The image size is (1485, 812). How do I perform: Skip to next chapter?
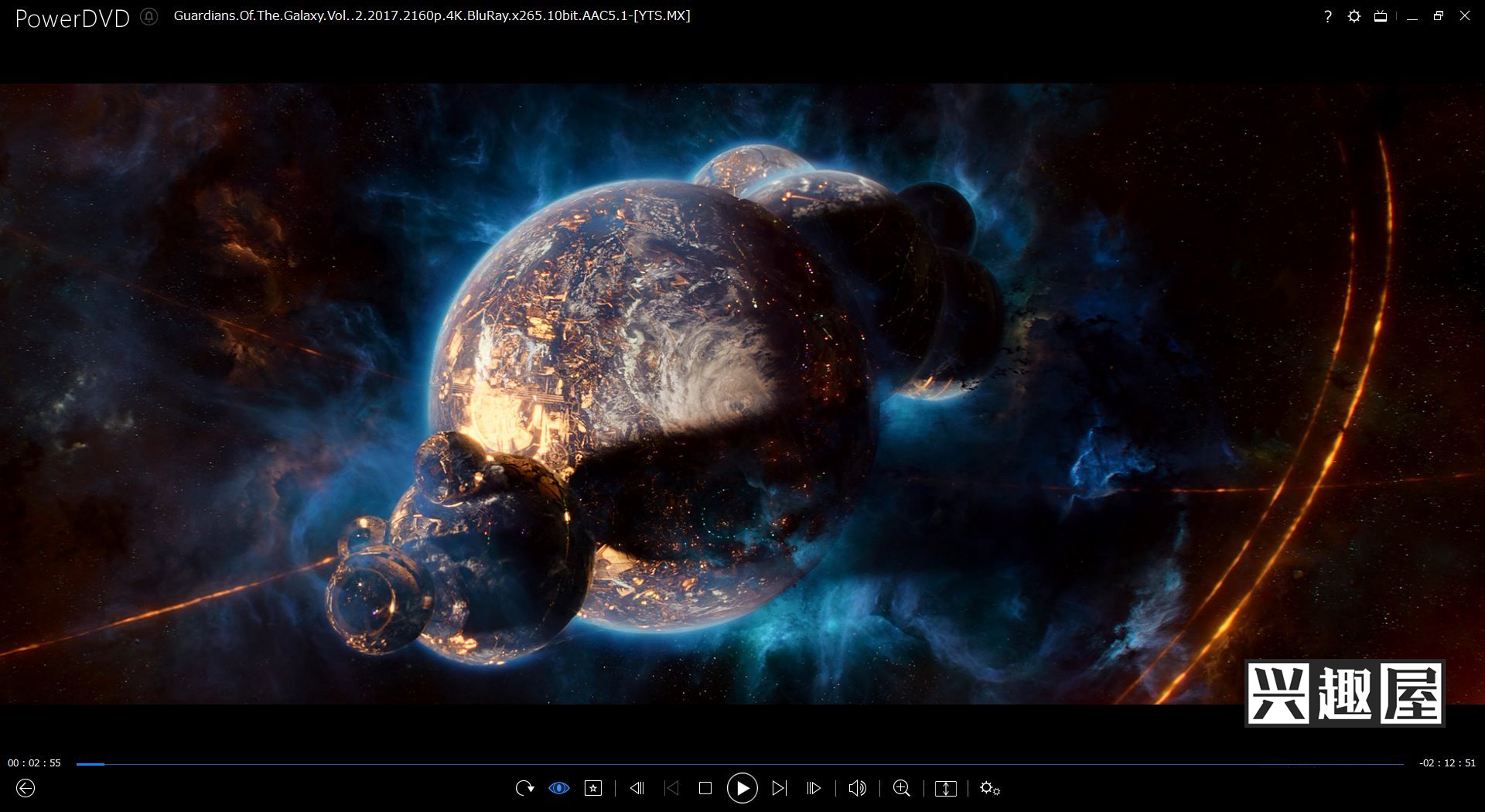pos(780,788)
